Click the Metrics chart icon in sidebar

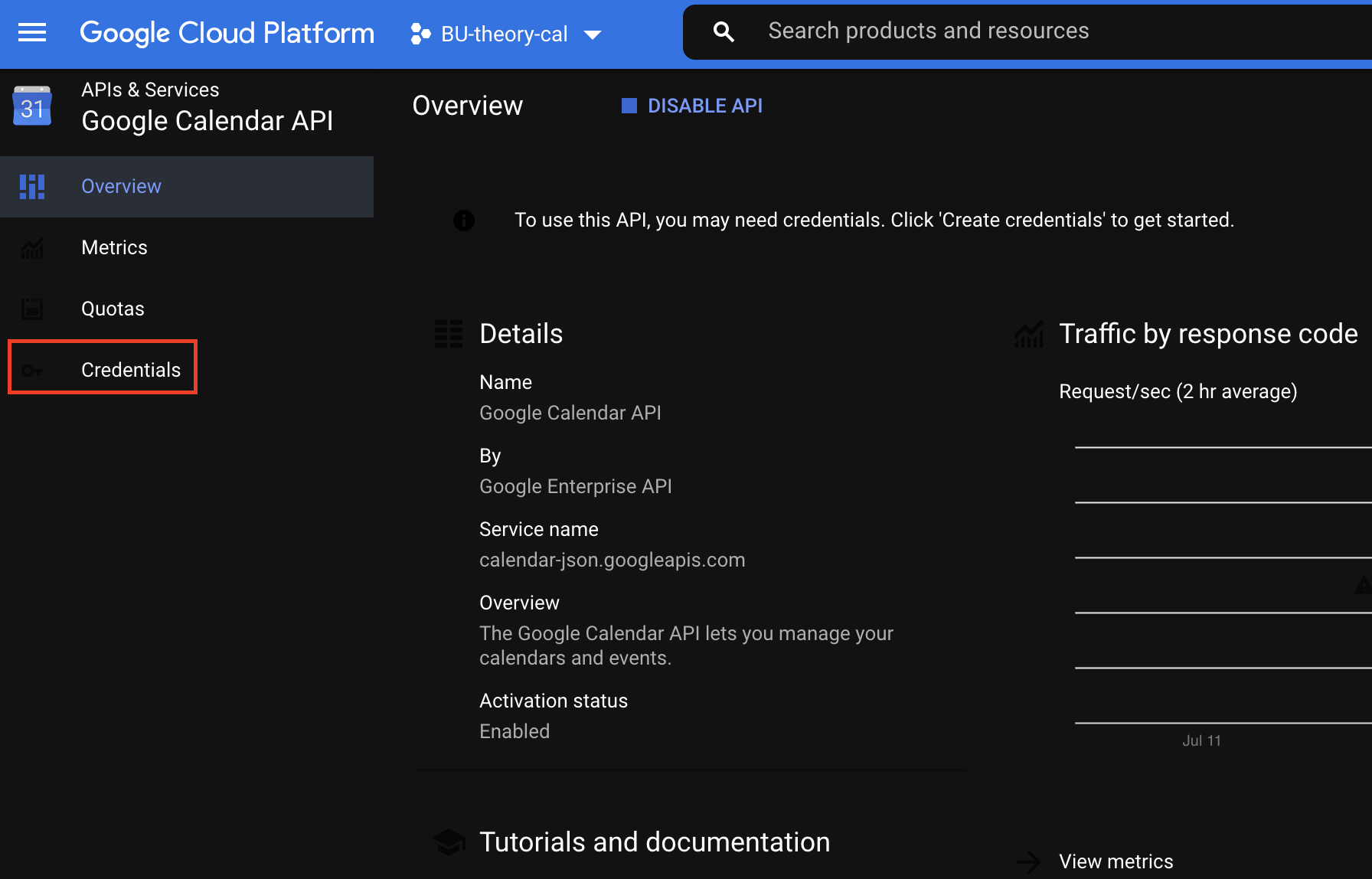(32, 248)
